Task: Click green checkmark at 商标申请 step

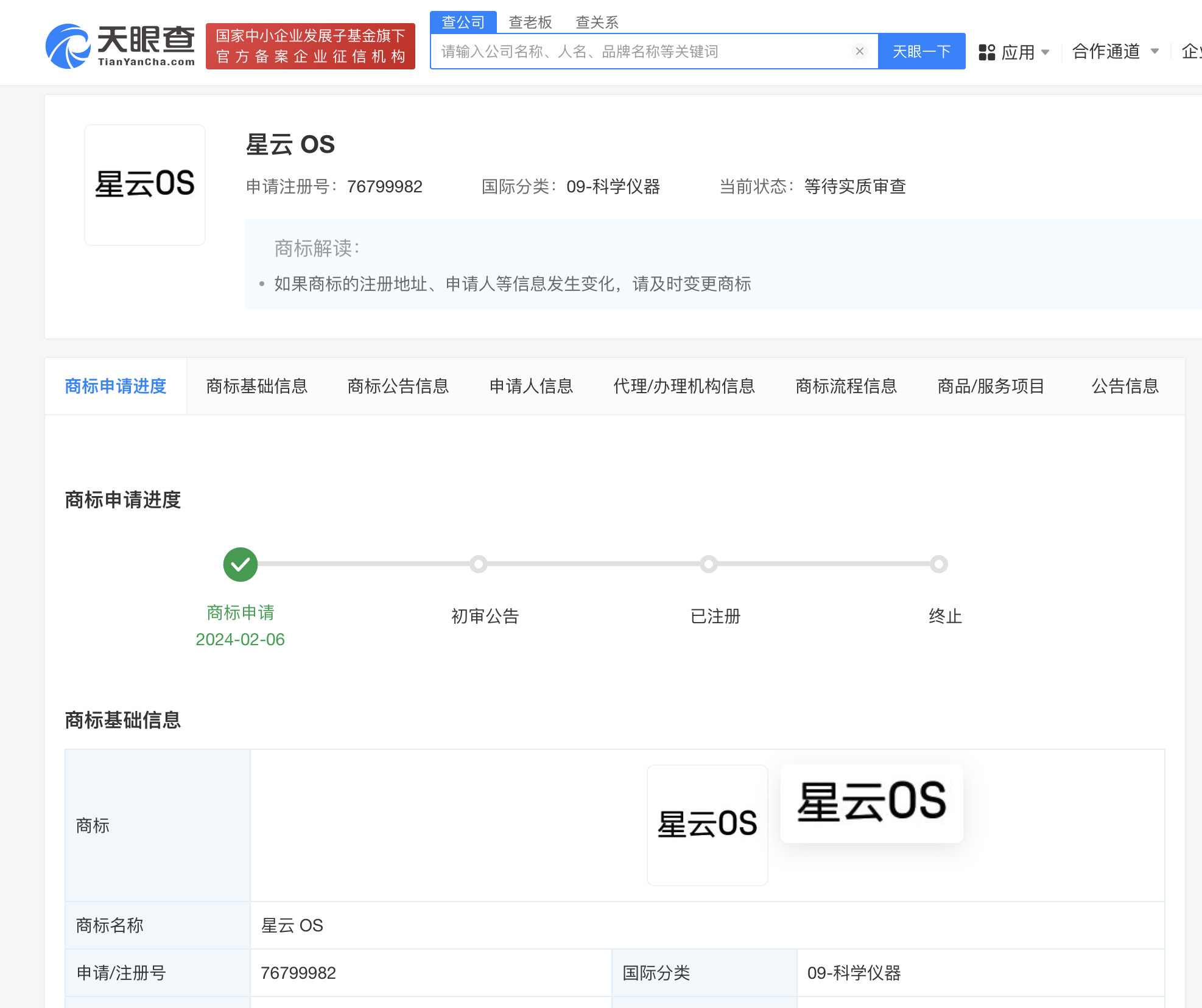Action: point(241,564)
